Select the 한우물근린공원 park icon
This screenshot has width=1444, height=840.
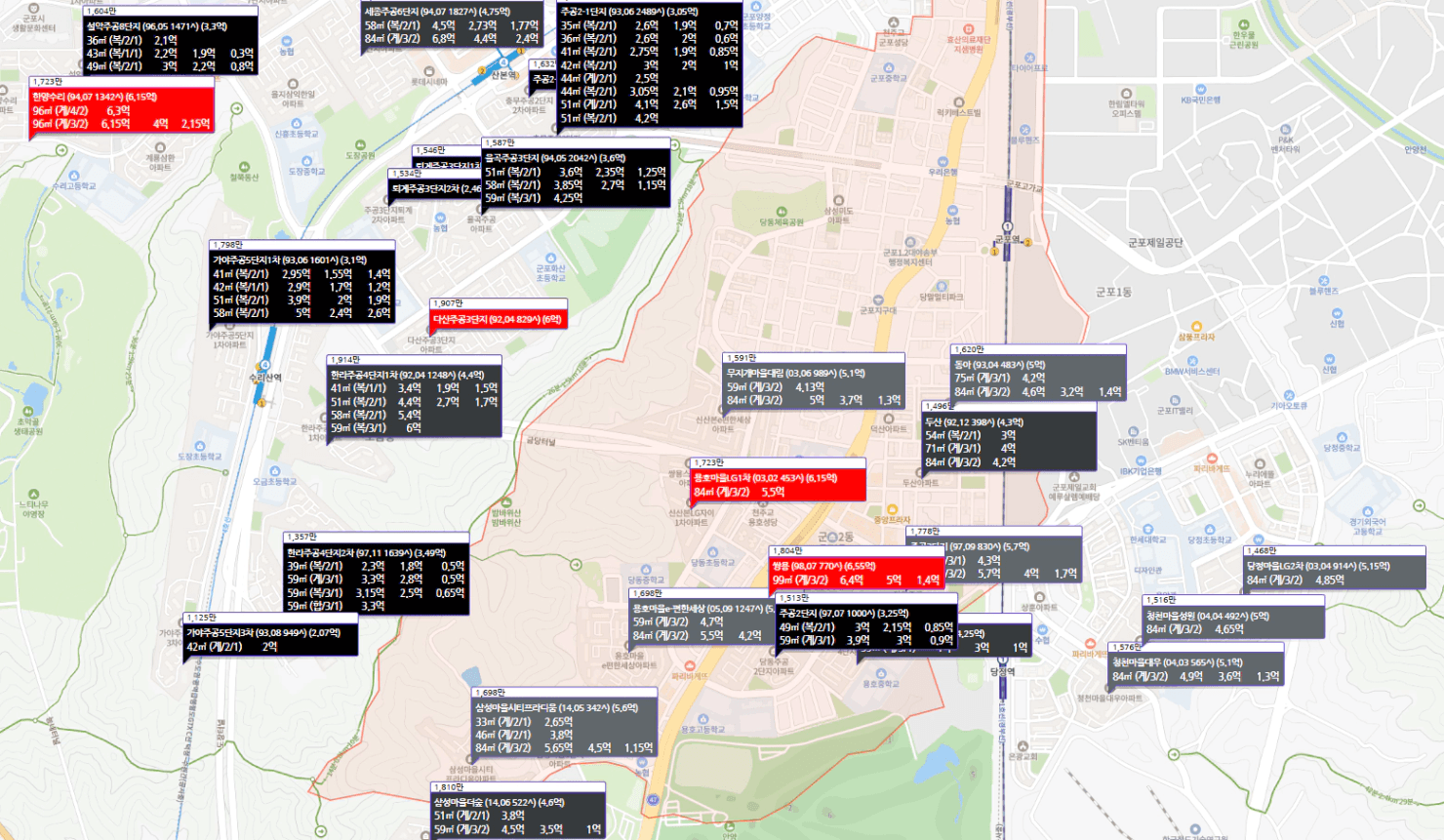point(1243,25)
